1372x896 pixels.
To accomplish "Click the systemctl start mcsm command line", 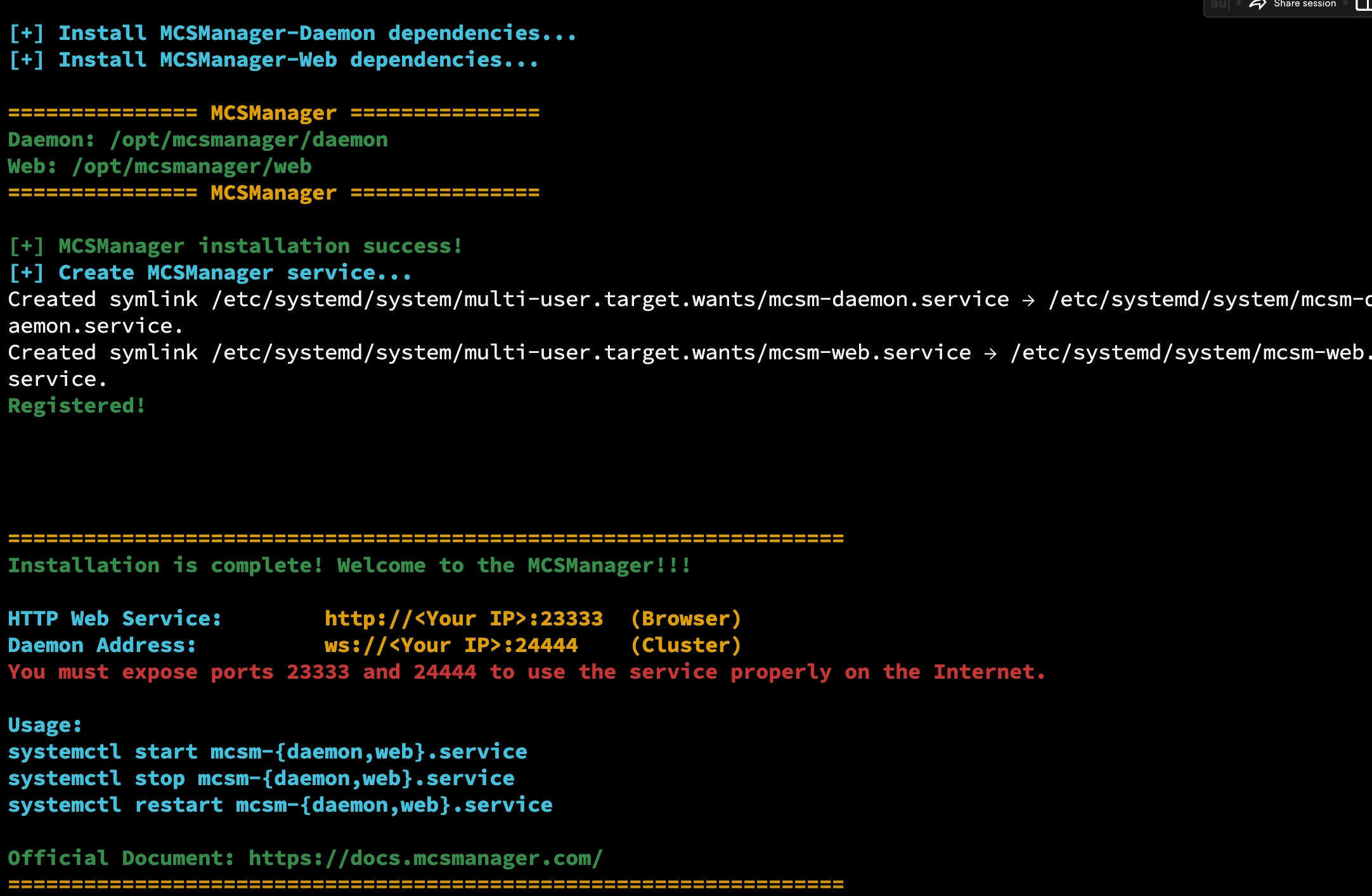I will (267, 752).
